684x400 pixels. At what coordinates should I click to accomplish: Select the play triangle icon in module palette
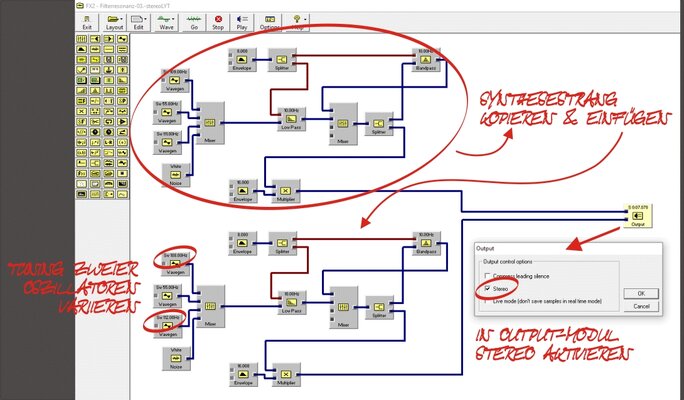coord(123,121)
